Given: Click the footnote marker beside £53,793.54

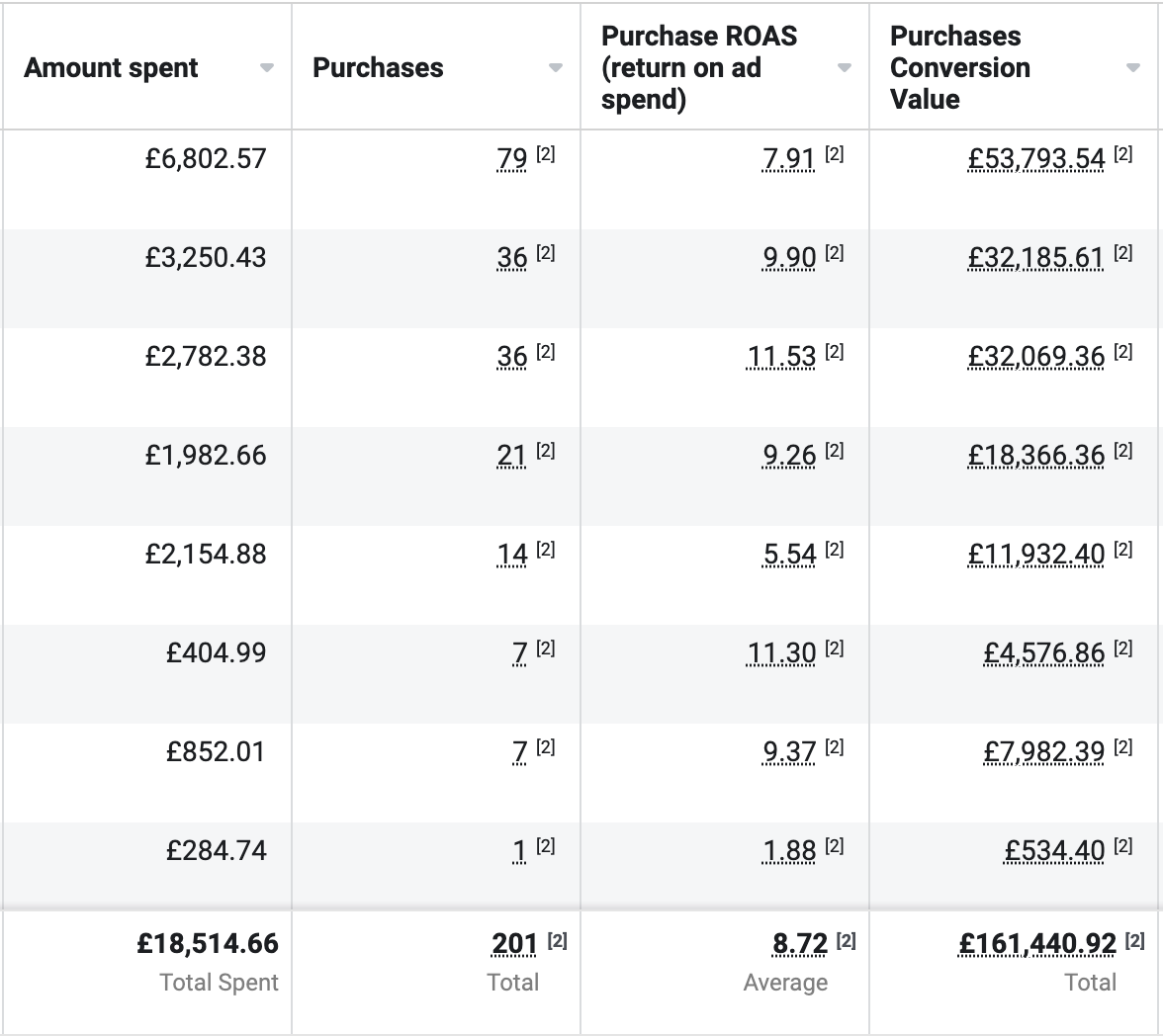Looking at the screenshot, I should (1122, 155).
